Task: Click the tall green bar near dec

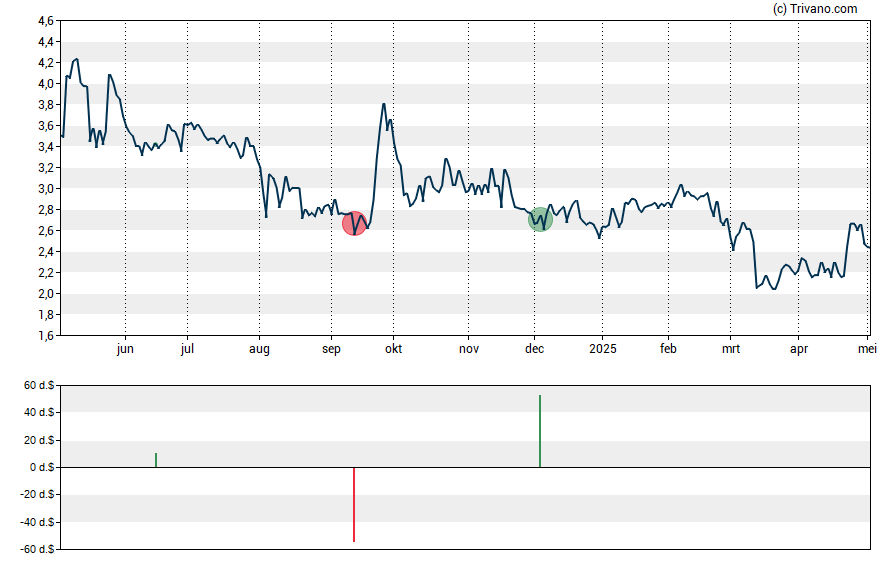Action: [x=540, y=431]
